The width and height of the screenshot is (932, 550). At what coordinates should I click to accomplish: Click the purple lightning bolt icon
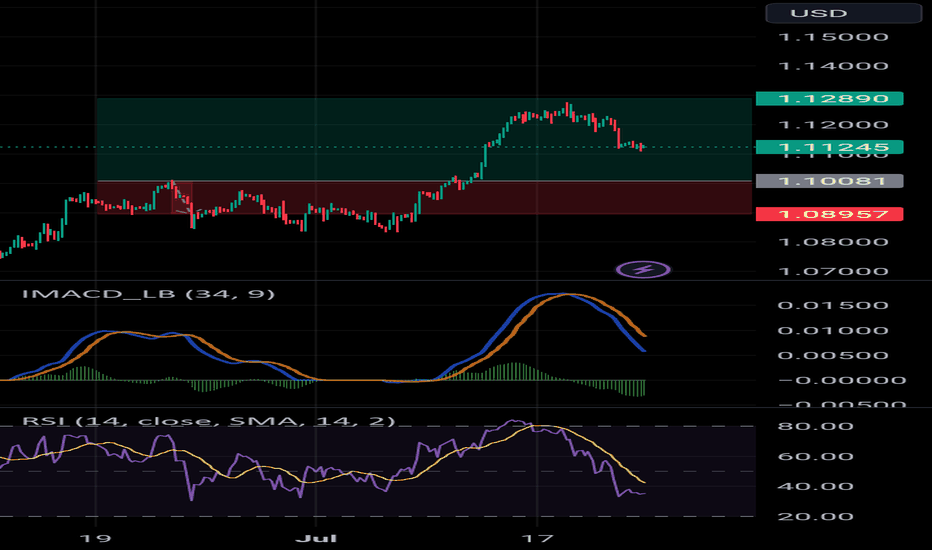click(x=643, y=270)
